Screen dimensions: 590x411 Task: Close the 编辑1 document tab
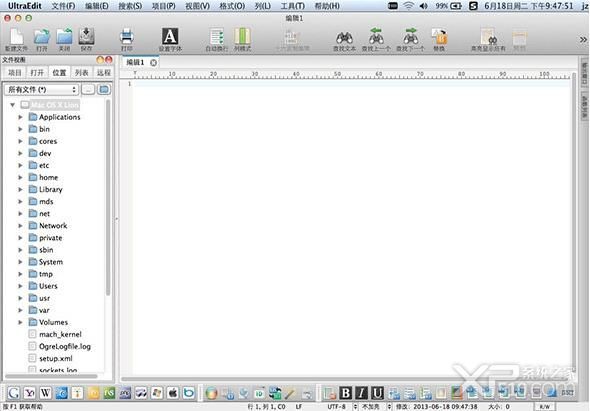[x=154, y=63]
